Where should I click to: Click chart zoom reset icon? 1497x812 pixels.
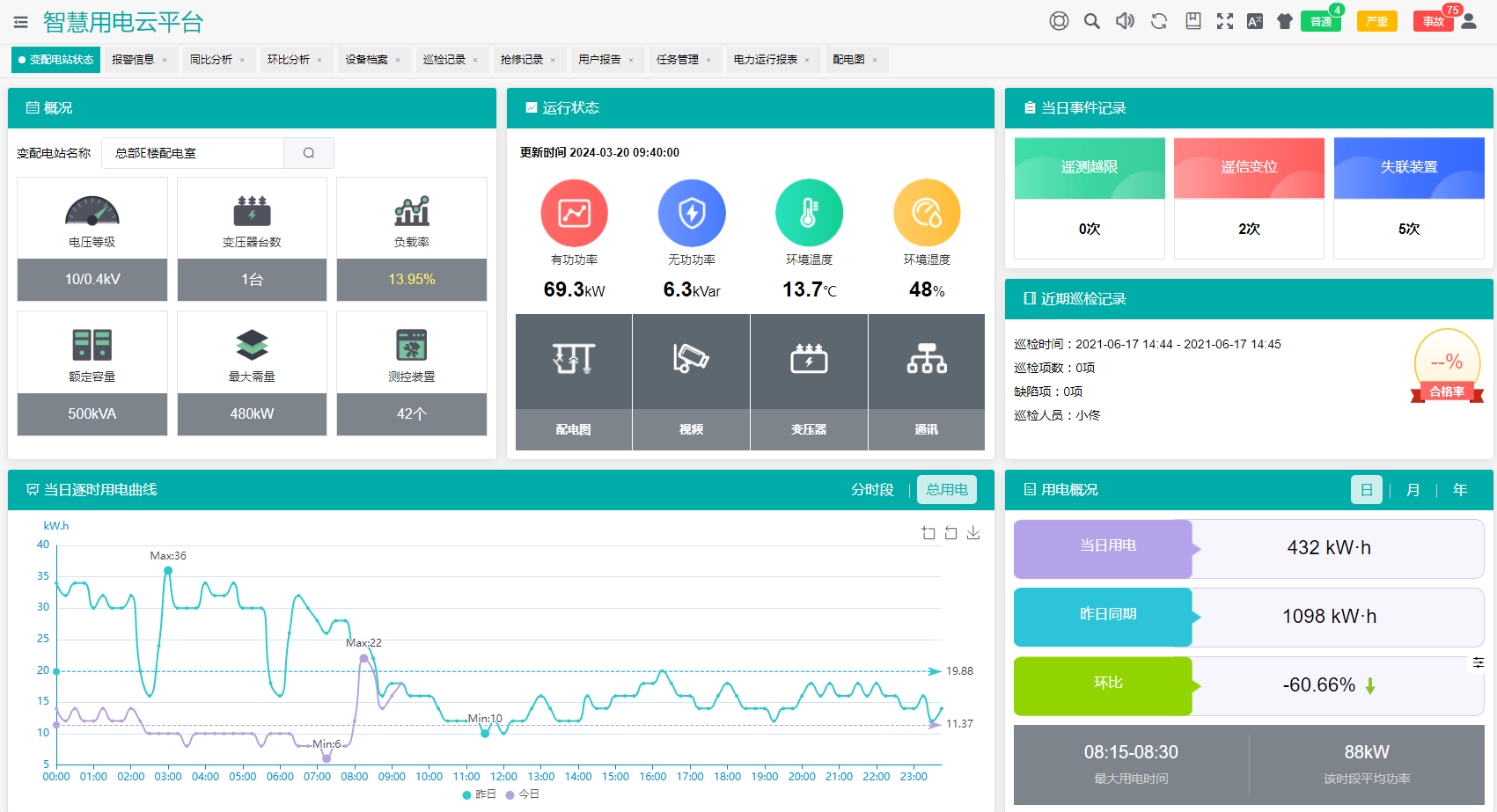[x=950, y=533]
